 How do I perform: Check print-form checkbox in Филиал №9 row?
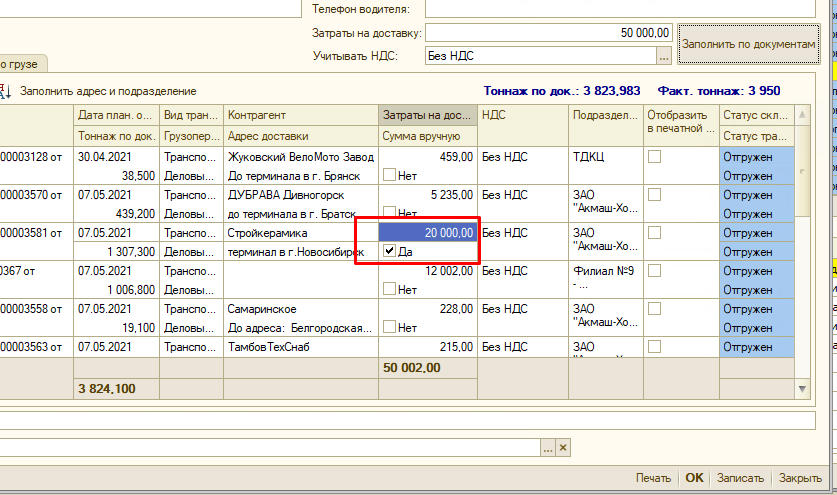tap(654, 270)
